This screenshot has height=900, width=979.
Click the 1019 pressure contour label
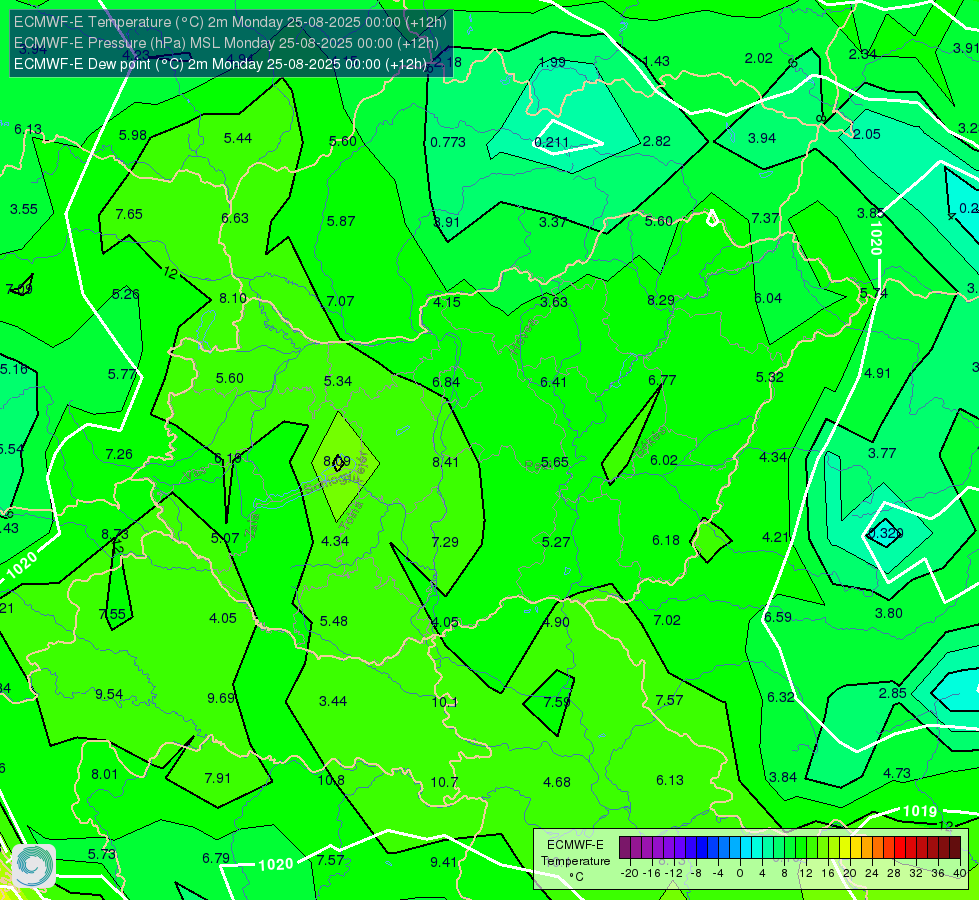[x=920, y=811]
